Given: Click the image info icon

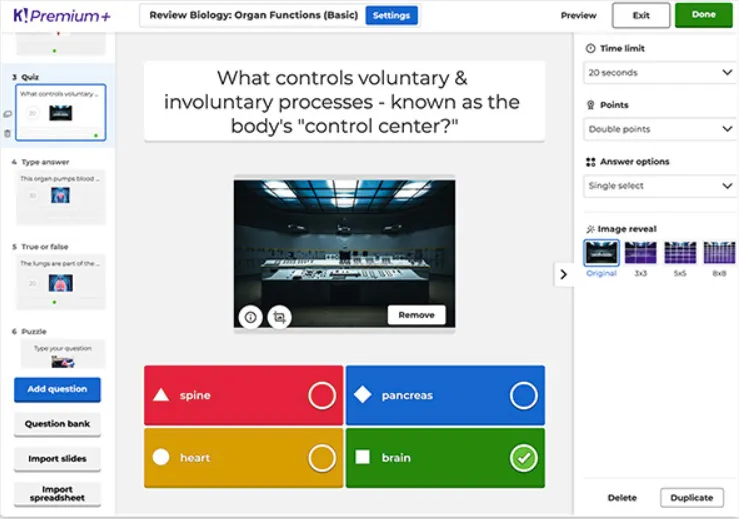Looking at the screenshot, I should click(x=250, y=317).
